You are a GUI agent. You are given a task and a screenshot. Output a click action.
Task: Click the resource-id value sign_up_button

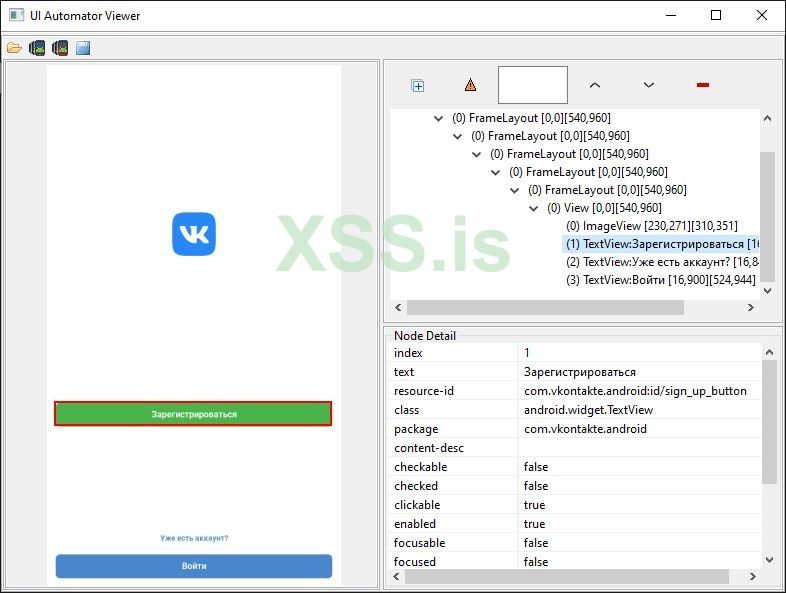tap(635, 391)
